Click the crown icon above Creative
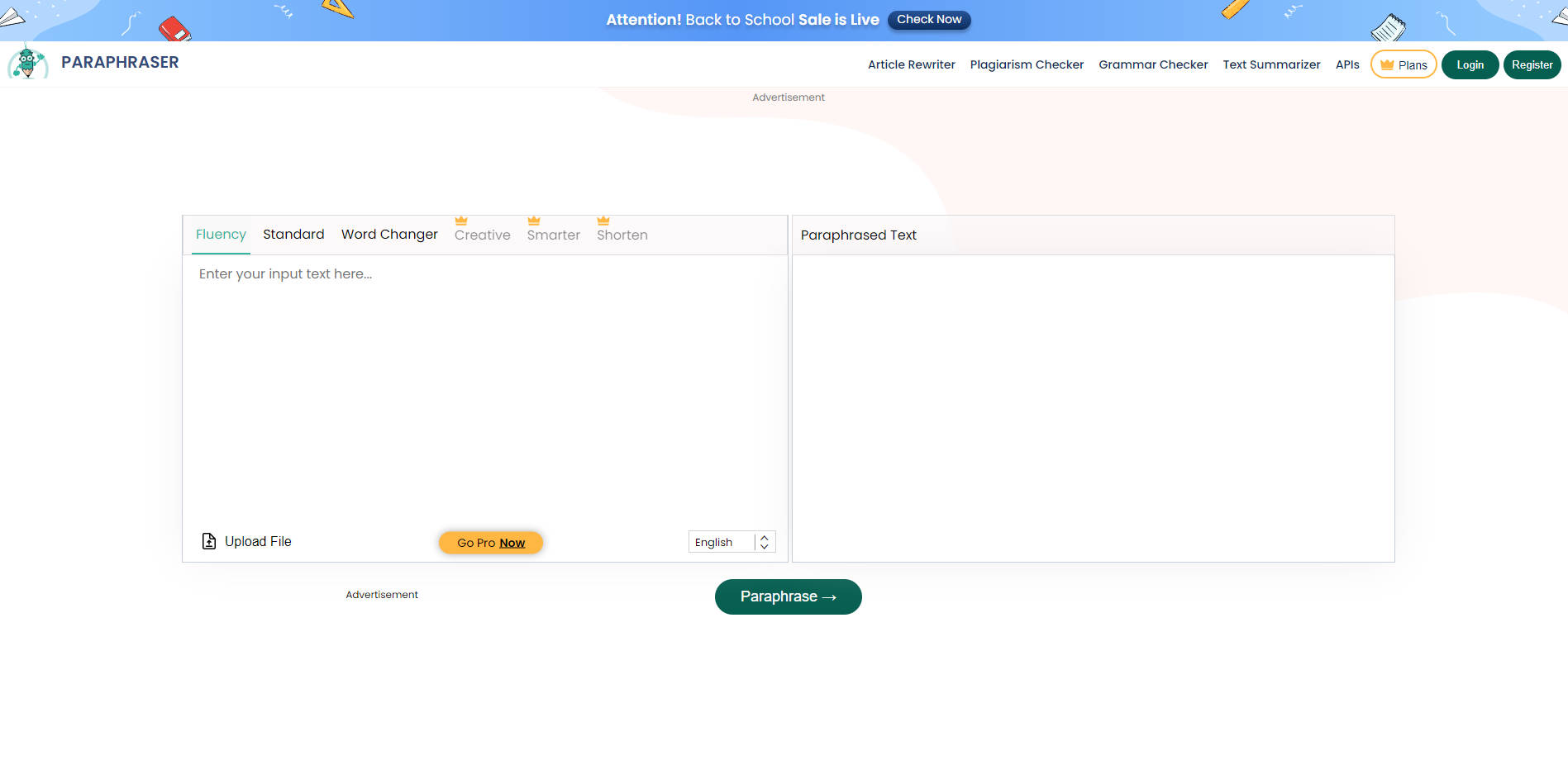 click(461, 221)
